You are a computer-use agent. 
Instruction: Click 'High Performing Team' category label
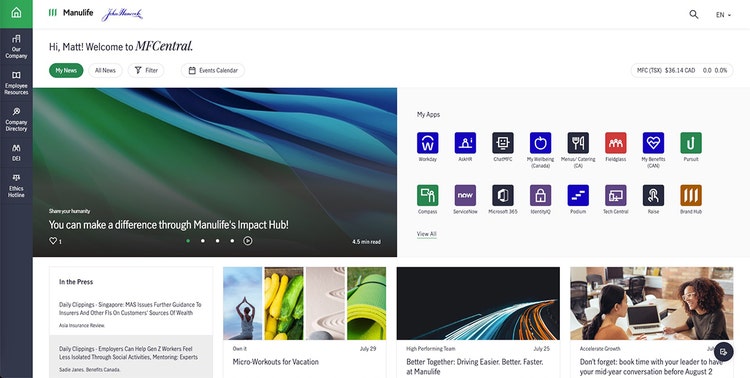tap(430, 349)
